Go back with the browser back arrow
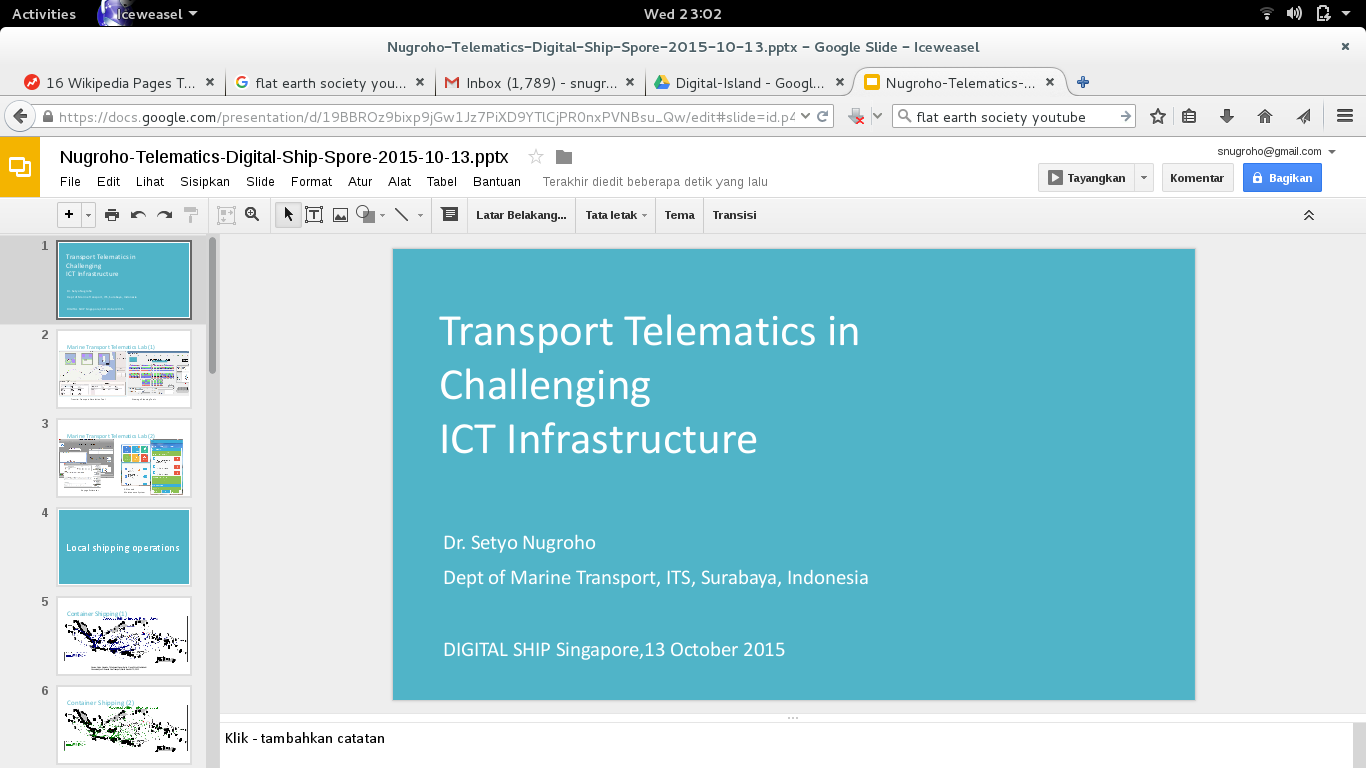 pos(19,116)
